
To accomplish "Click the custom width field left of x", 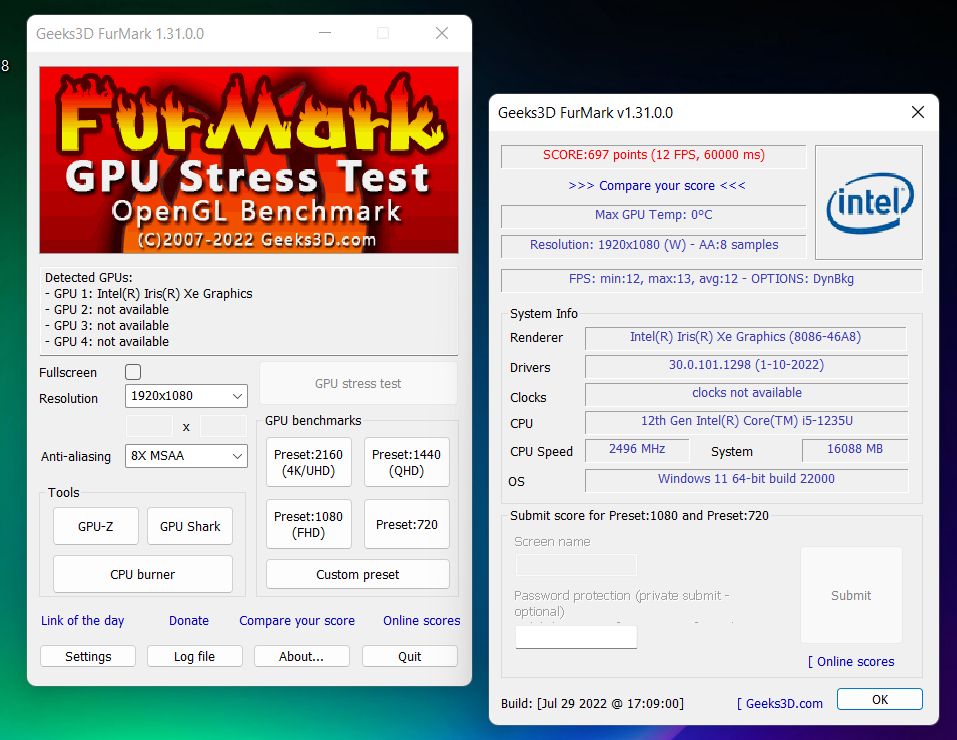I will 149,426.
